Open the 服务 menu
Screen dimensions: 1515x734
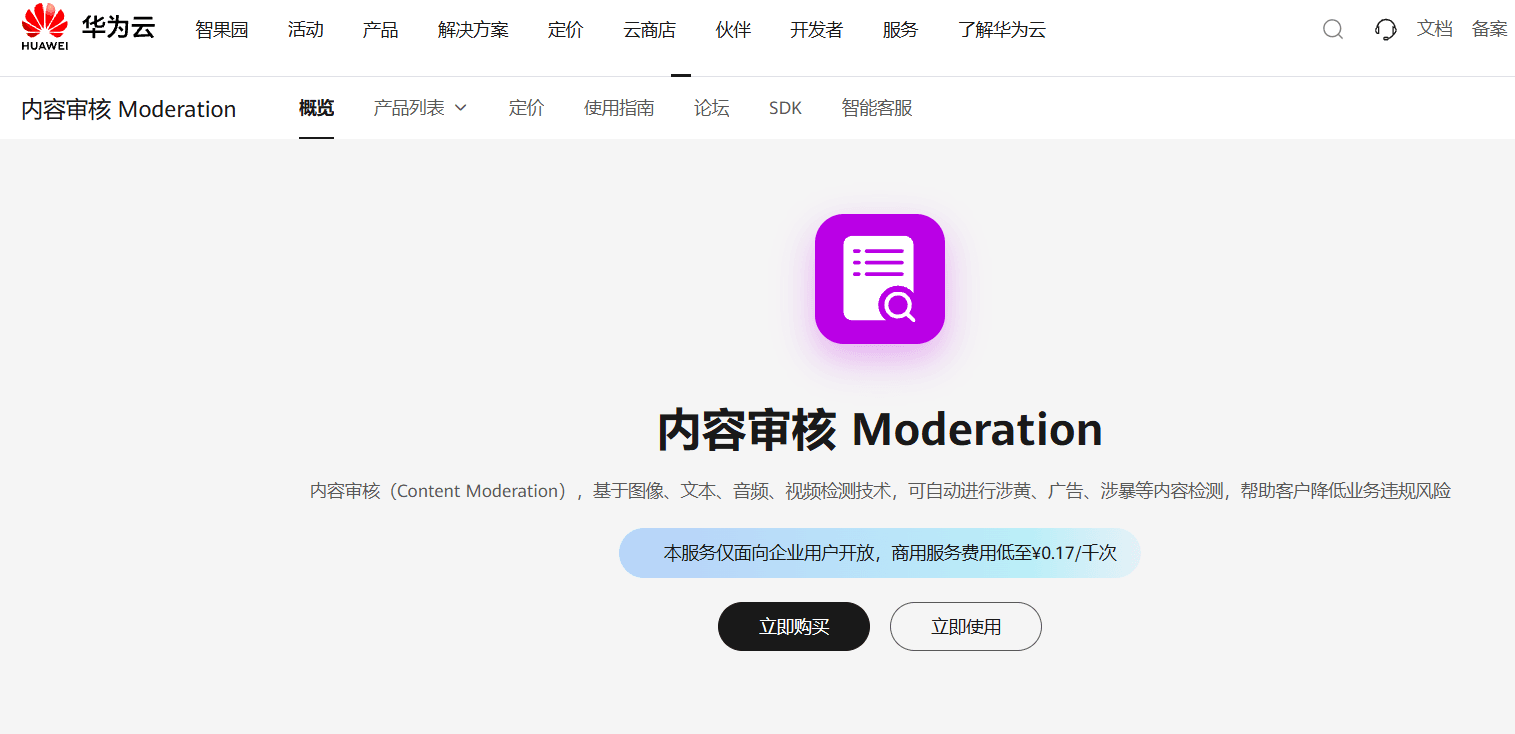click(900, 30)
